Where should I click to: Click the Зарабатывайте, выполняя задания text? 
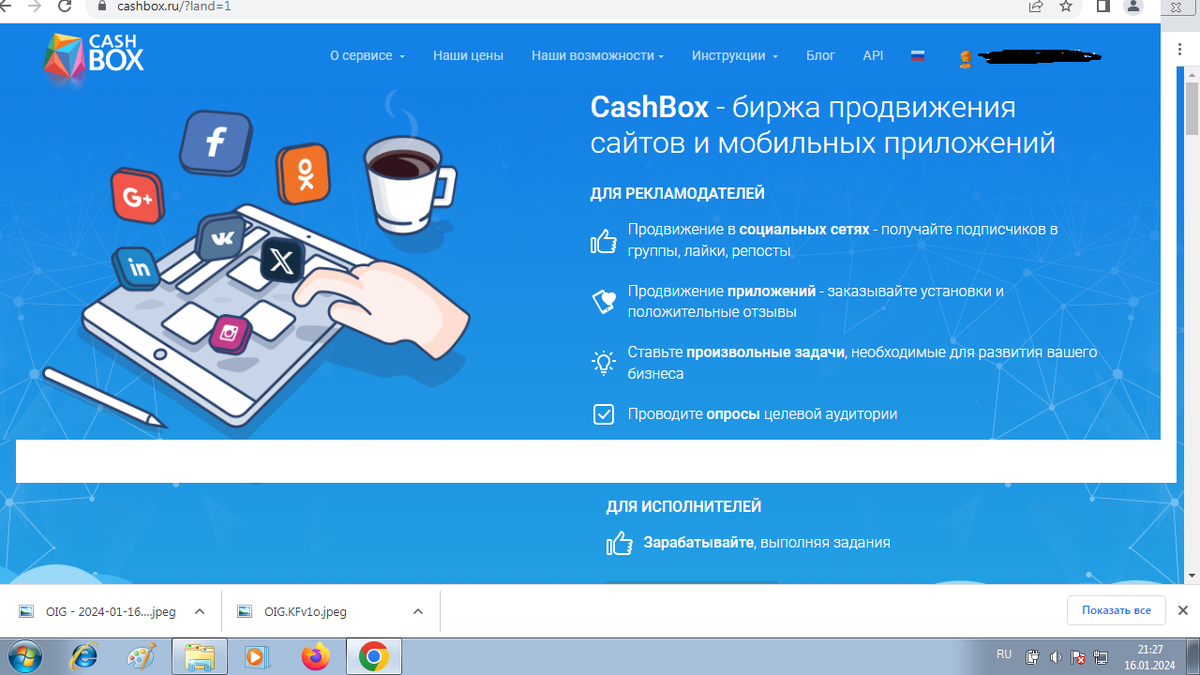click(x=767, y=543)
